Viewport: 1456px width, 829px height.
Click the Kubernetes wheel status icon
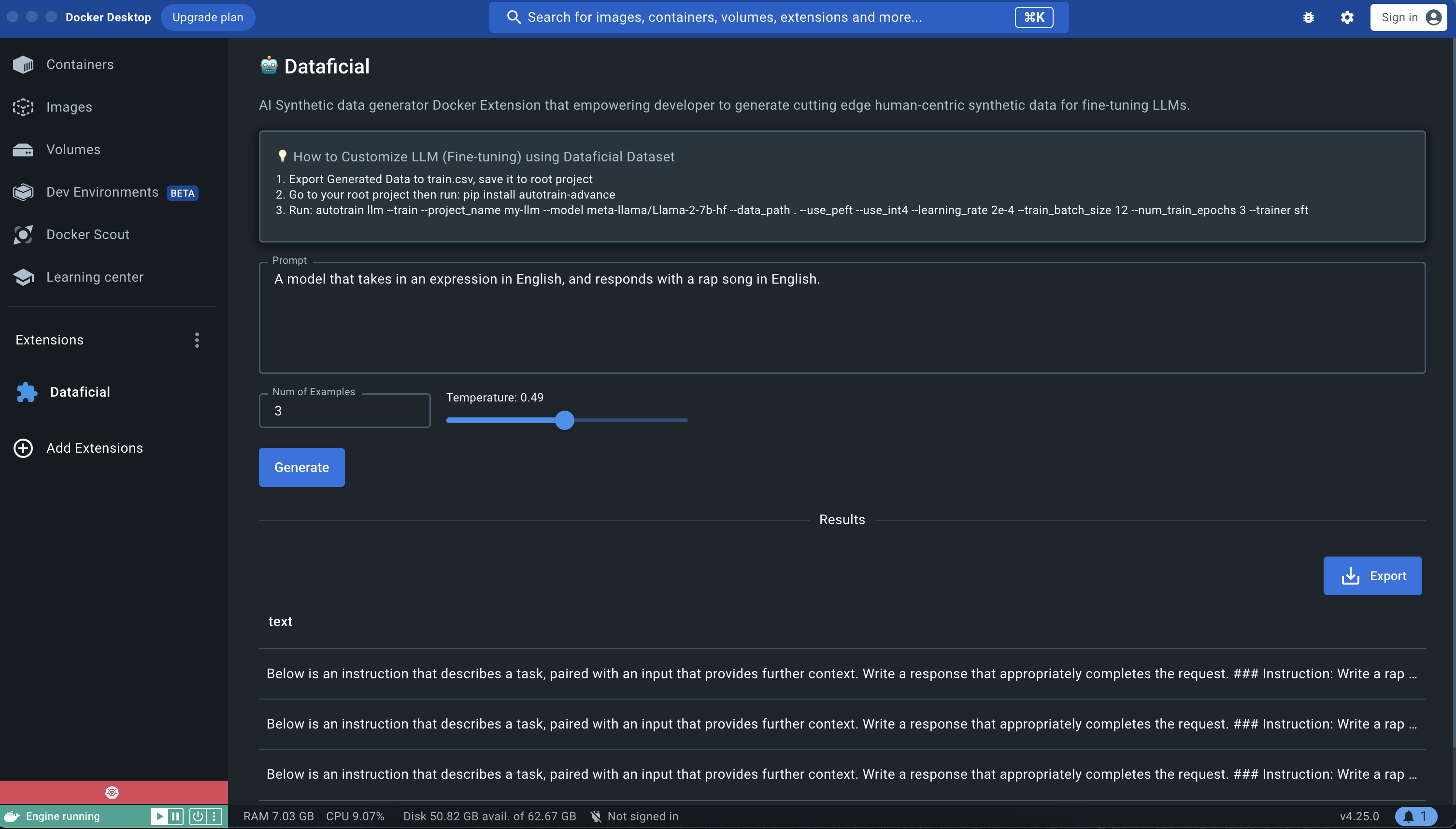(x=112, y=792)
